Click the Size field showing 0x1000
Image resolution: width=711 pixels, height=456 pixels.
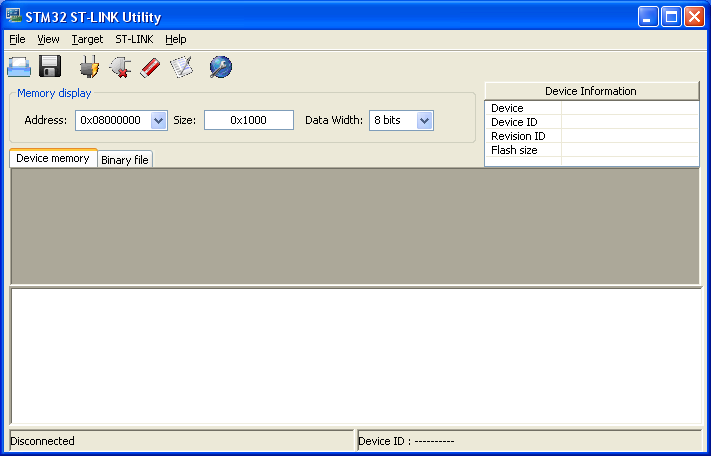click(248, 121)
